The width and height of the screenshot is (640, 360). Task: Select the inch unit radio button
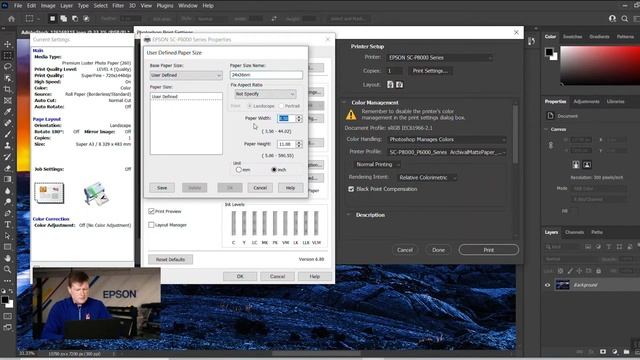(274, 170)
